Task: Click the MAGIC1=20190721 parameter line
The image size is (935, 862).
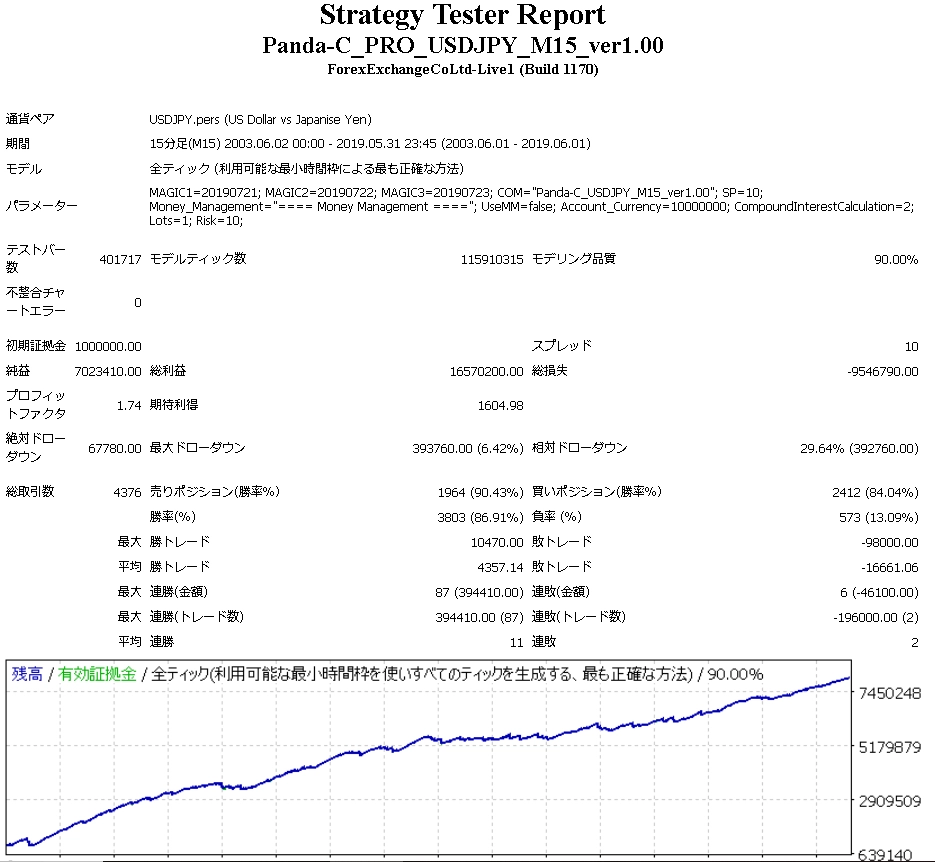Action: coord(456,193)
